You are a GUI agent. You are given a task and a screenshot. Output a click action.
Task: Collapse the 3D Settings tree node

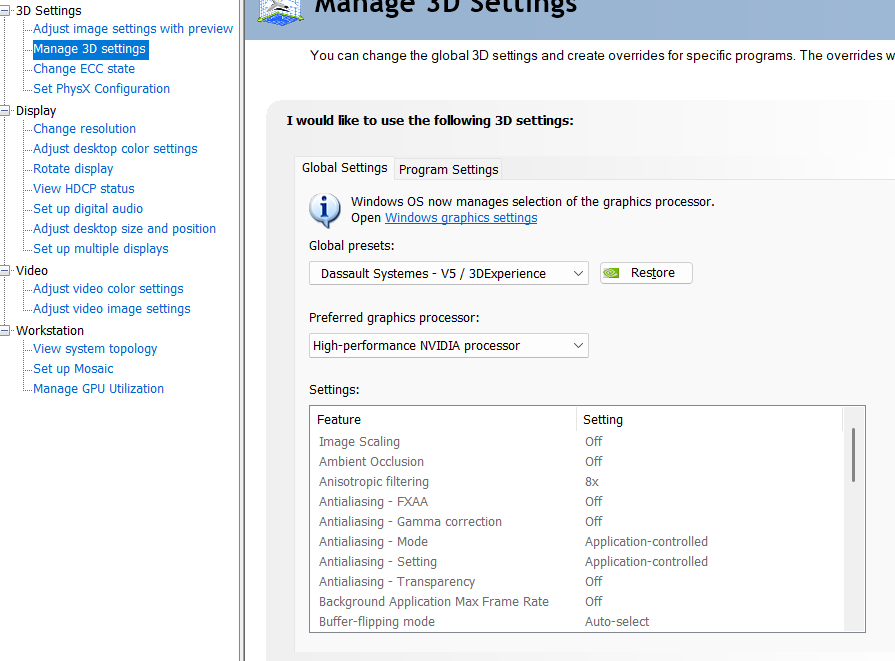point(6,11)
